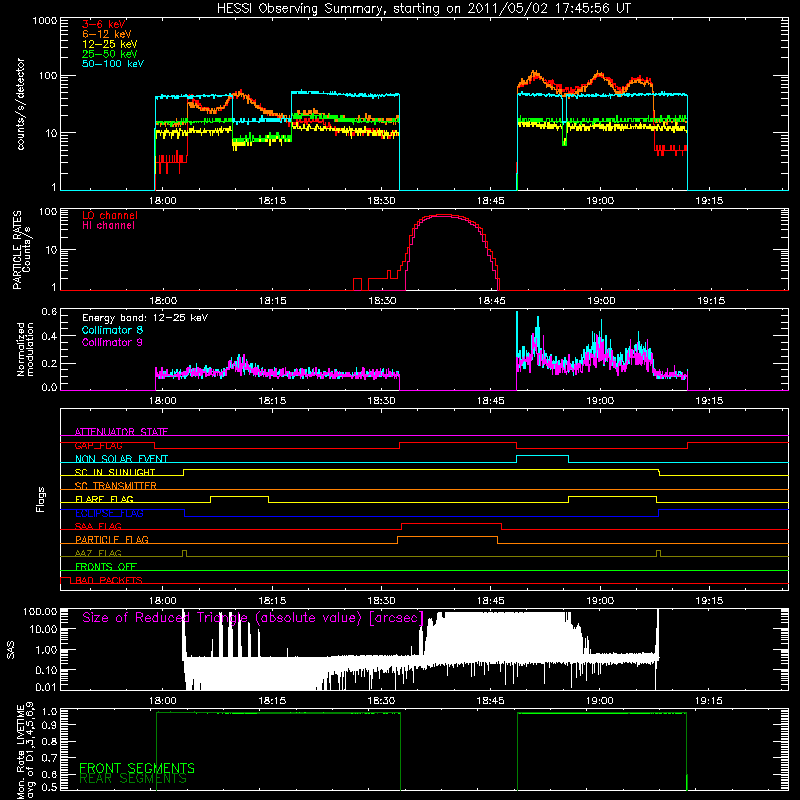Click the Normalized modulation axis label
Image resolution: width=800 pixels, height=800 pixels.
coord(25,349)
